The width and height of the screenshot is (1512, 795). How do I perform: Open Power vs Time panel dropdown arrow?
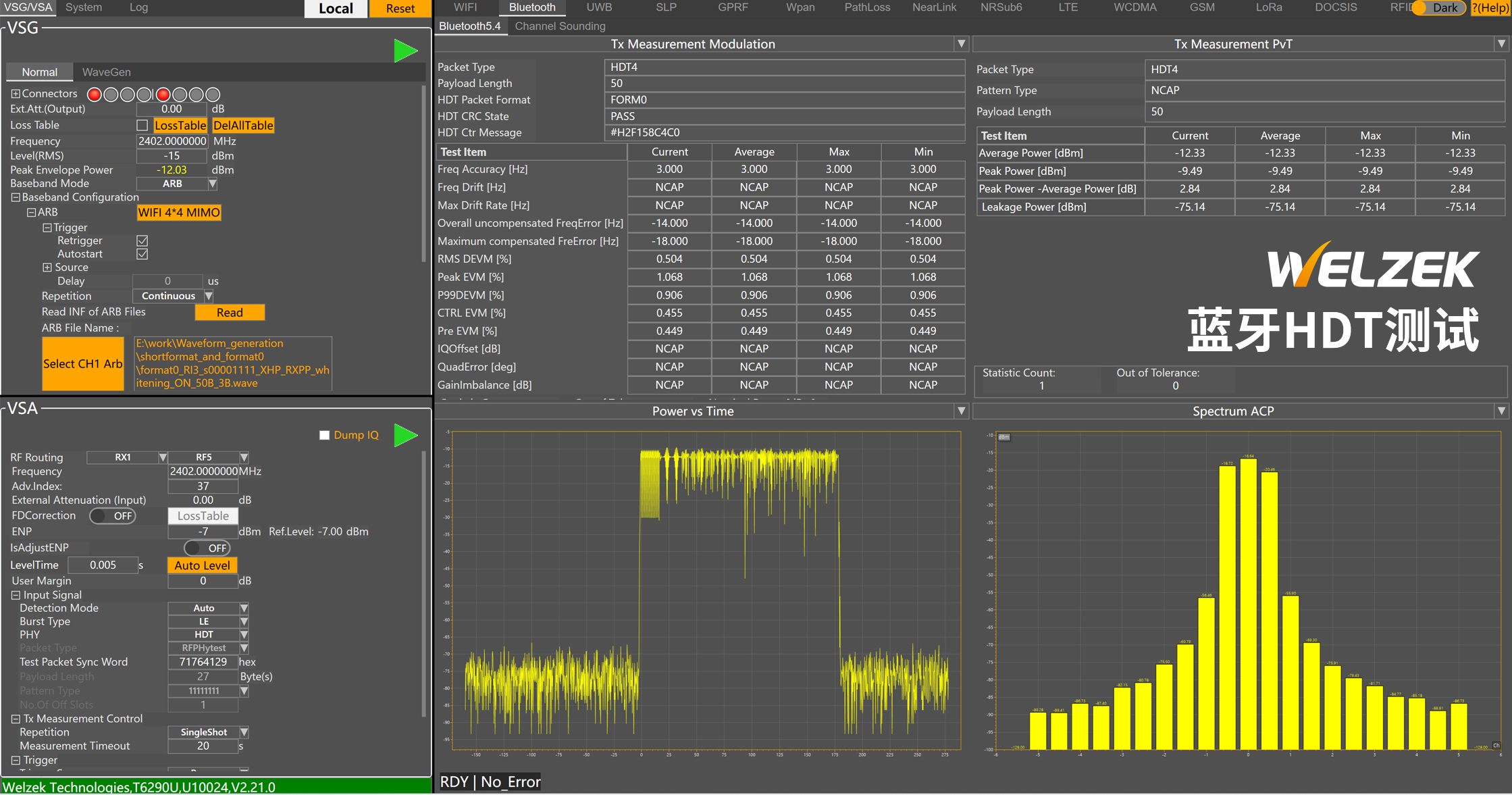(x=961, y=411)
